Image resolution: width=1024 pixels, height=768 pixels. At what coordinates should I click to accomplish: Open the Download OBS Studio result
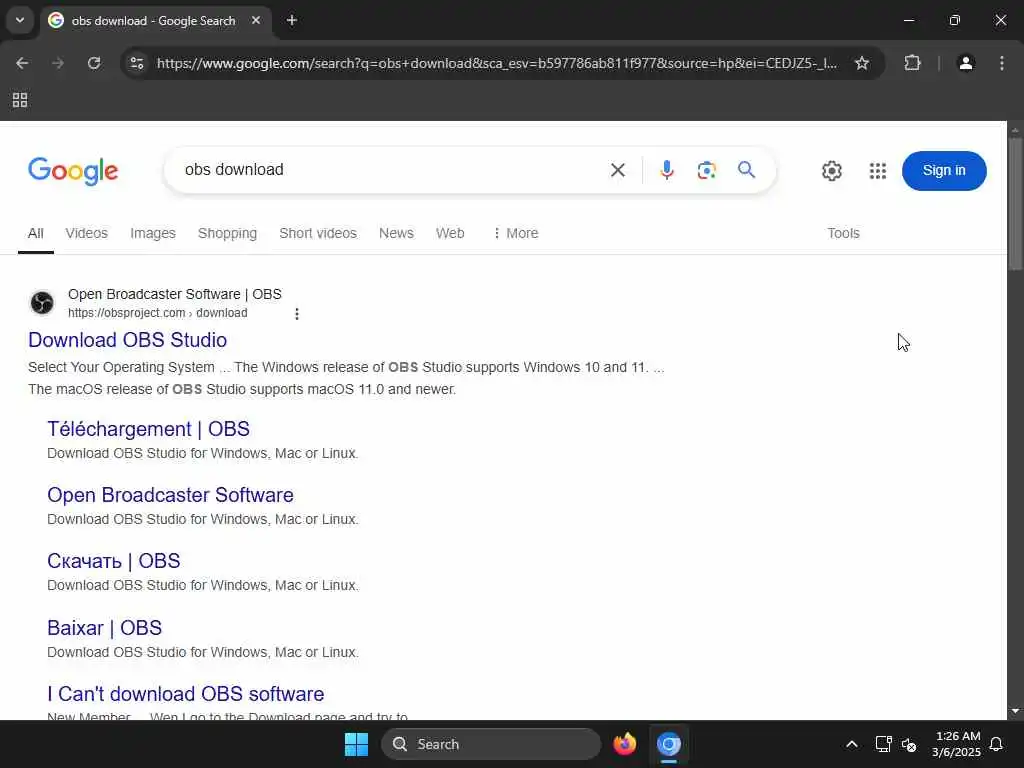[x=127, y=340]
